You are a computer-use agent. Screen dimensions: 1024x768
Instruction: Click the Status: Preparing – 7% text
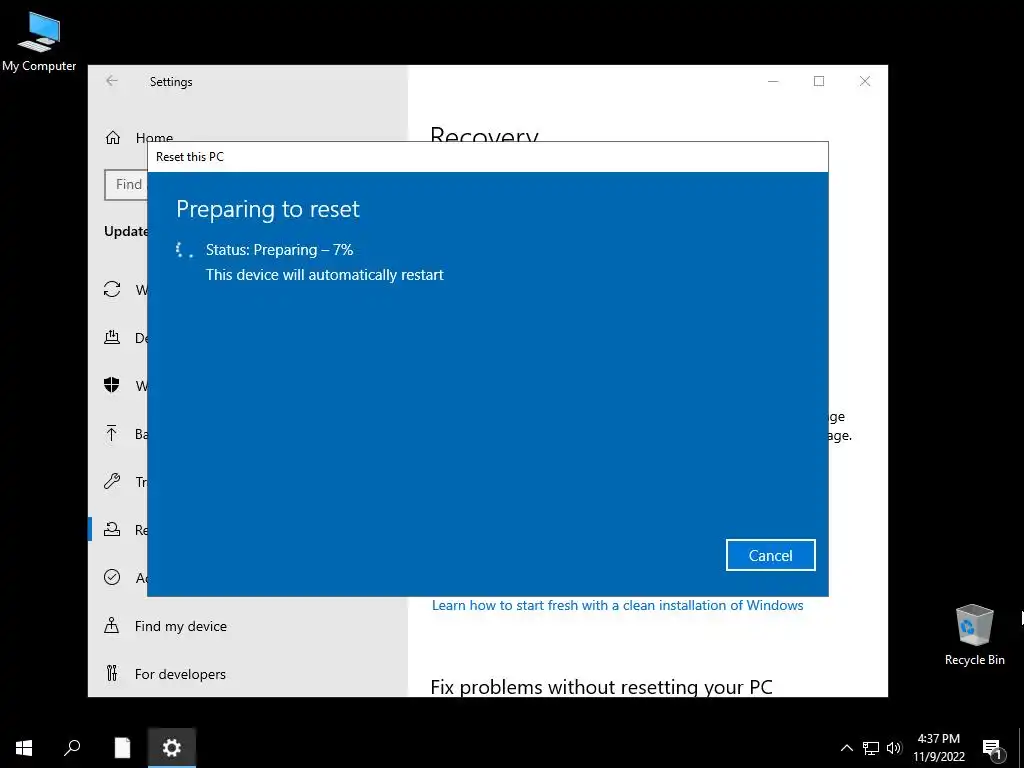(280, 249)
